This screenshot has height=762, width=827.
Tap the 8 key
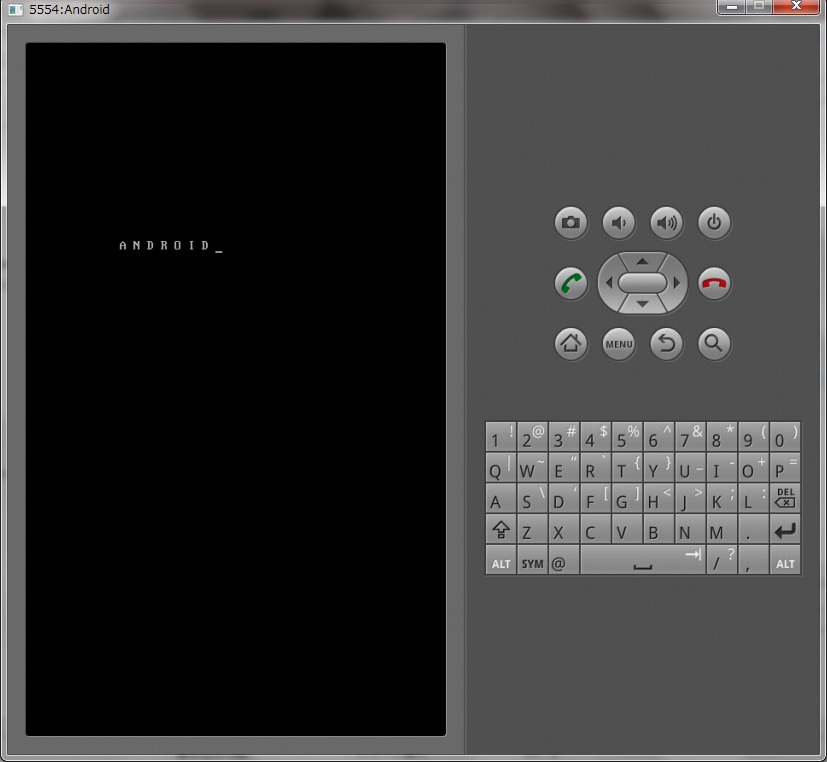[x=722, y=436]
